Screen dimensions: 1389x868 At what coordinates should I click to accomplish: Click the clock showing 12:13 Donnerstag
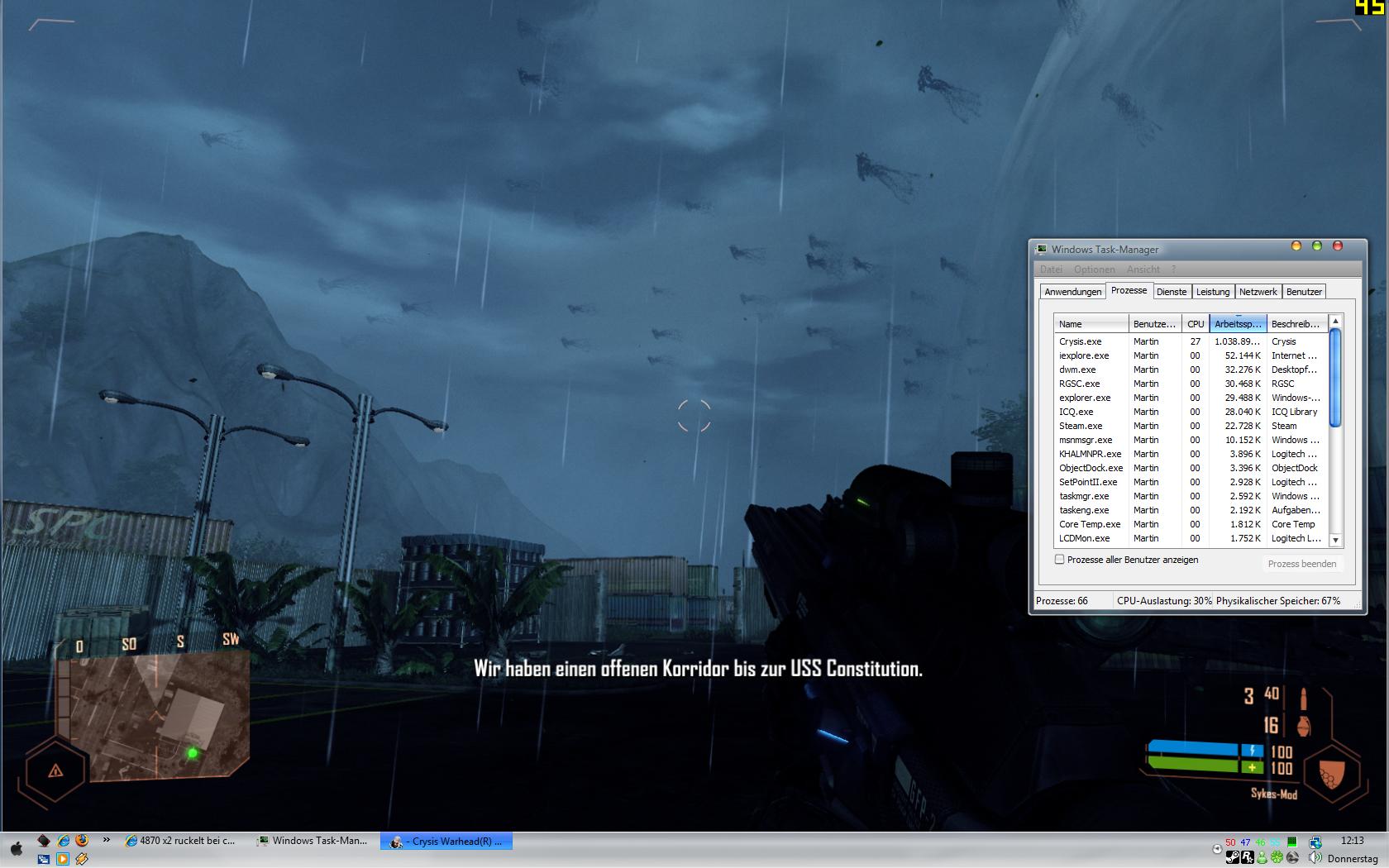tap(1353, 849)
